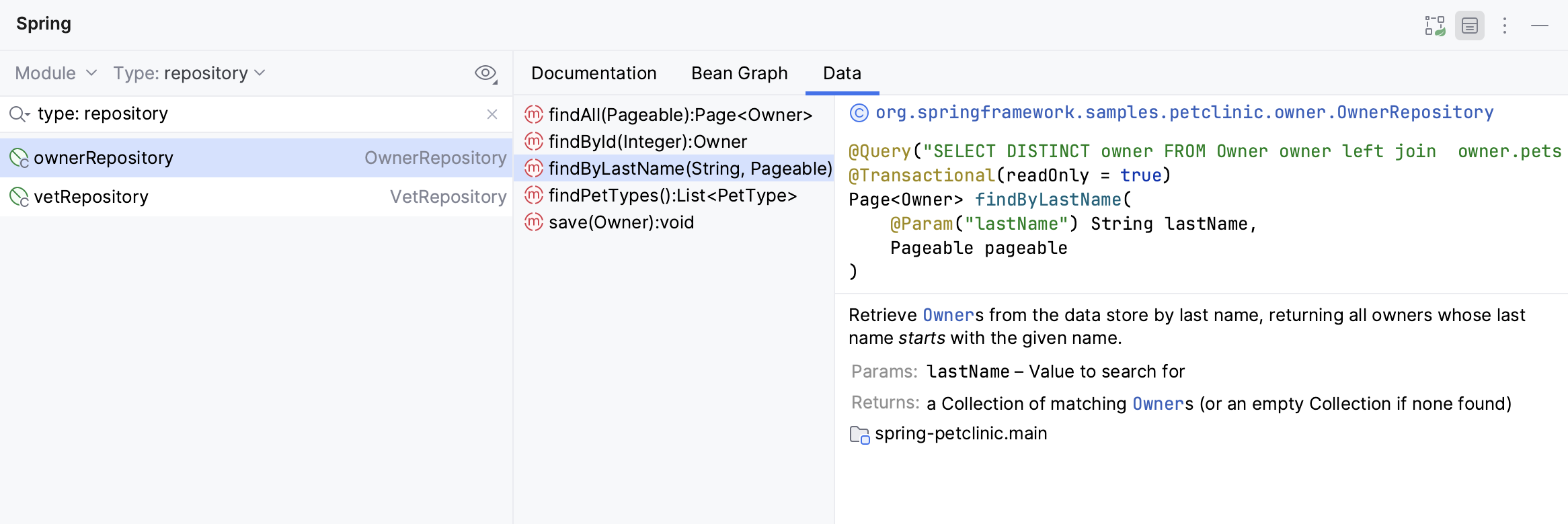The height and width of the screenshot is (524, 1568).
Task: Click the structure diagram icon in the header
Action: [x=1435, y=26]
